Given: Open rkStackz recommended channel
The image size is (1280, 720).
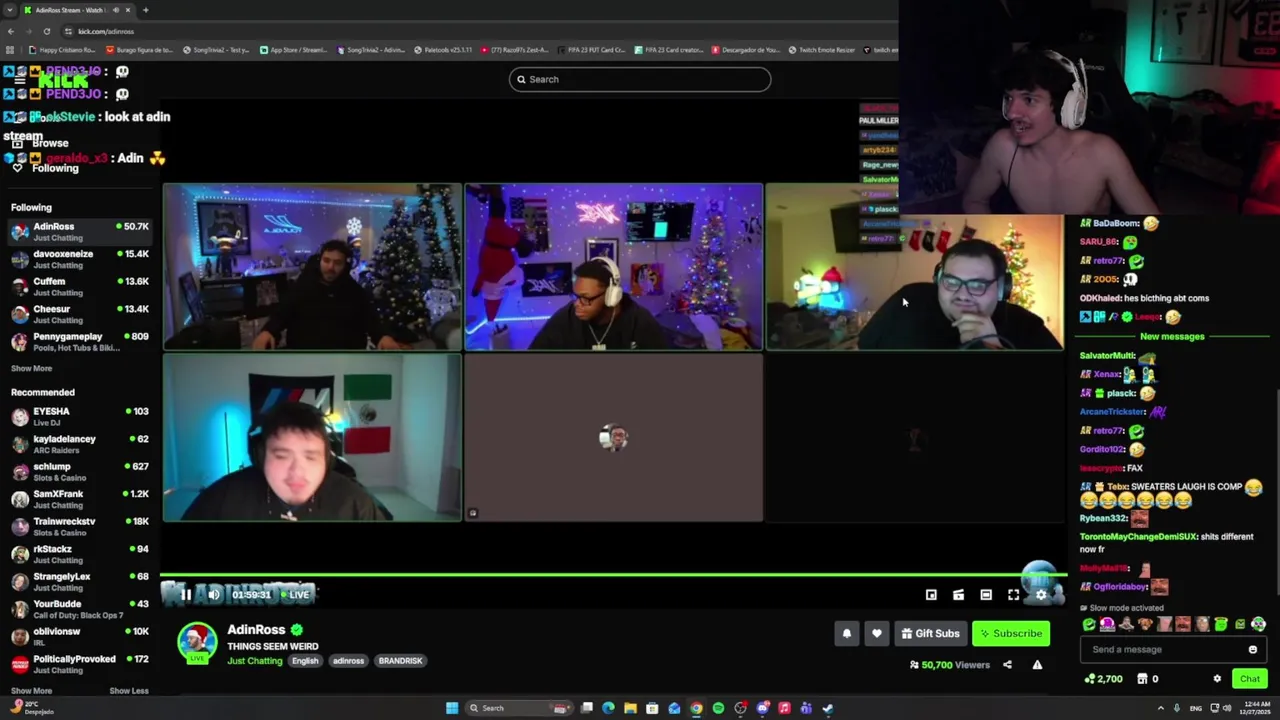Looking at the screenshot, I should [x=80, y=554].
